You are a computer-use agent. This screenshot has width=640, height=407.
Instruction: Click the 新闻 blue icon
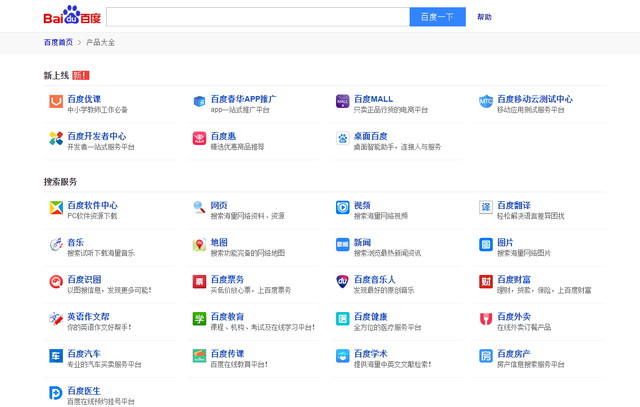click(342, 245)
